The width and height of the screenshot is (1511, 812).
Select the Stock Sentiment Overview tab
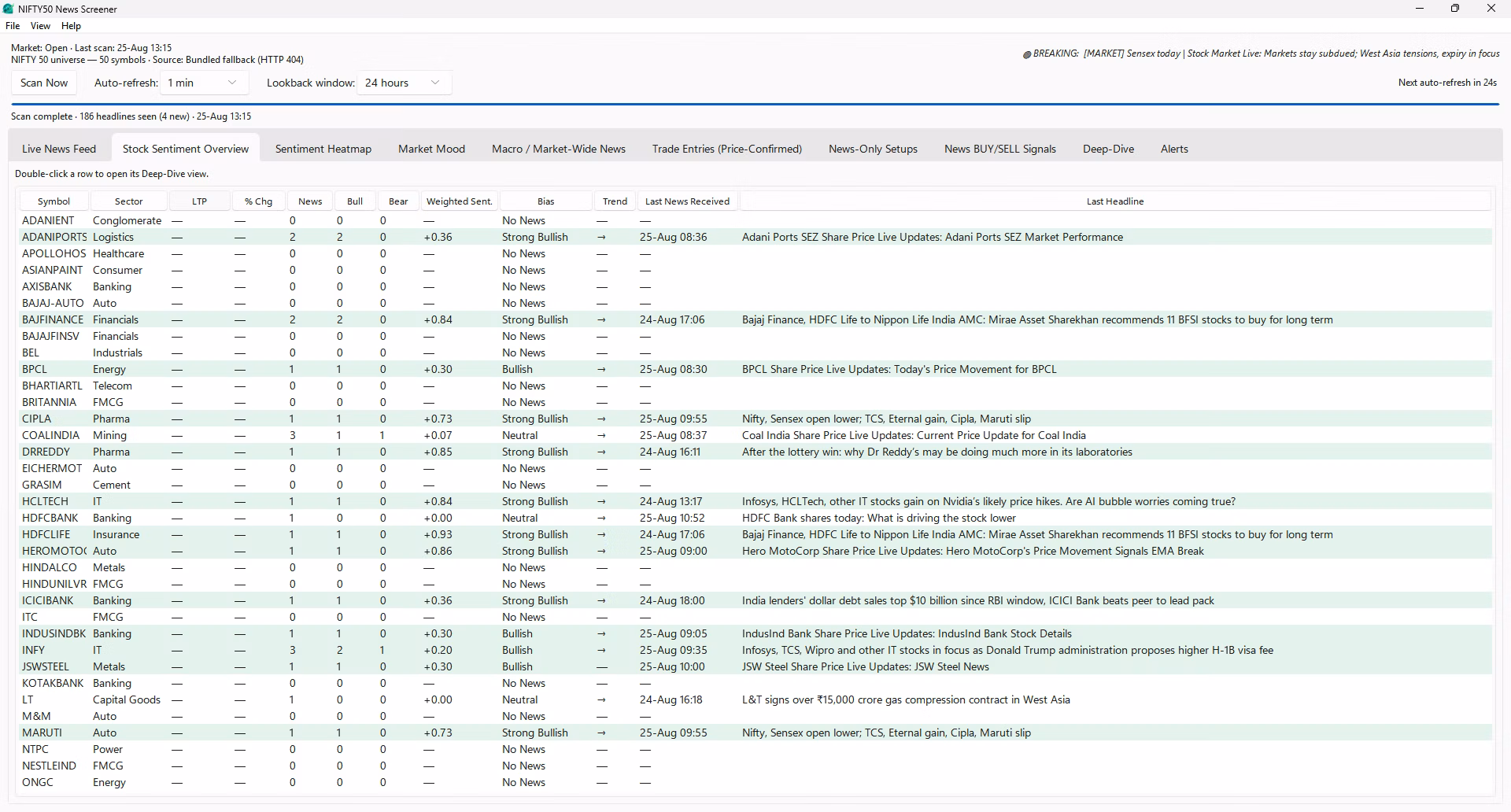pyautogui.click(x=186, y=149)
